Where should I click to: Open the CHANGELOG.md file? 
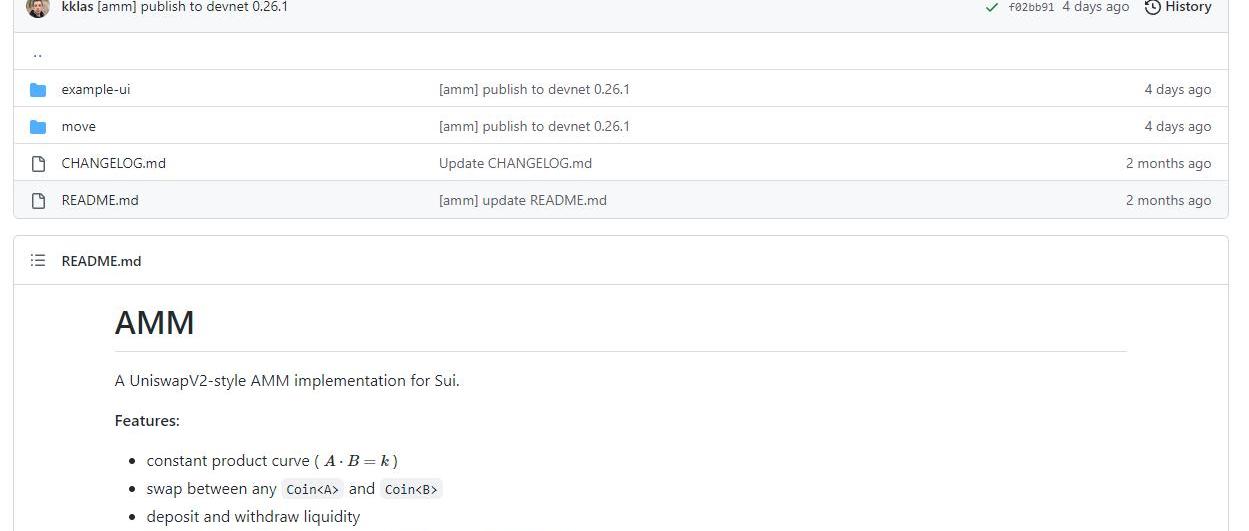click(x=113, y=164)
